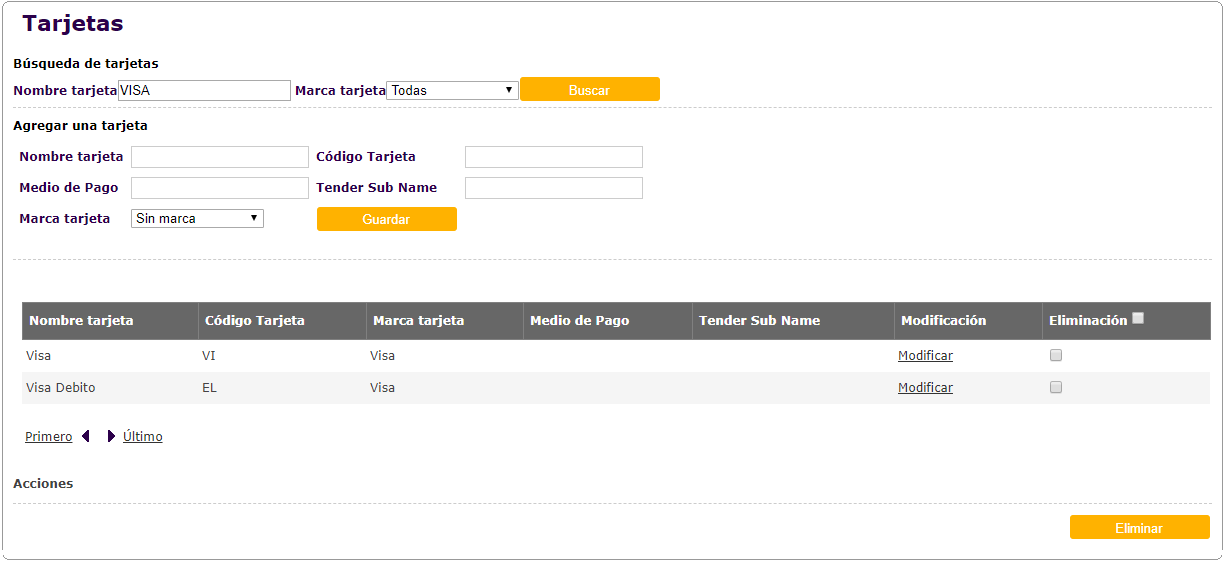
Task: Click Modificar for the Visa card
Action: pos(925,356)
